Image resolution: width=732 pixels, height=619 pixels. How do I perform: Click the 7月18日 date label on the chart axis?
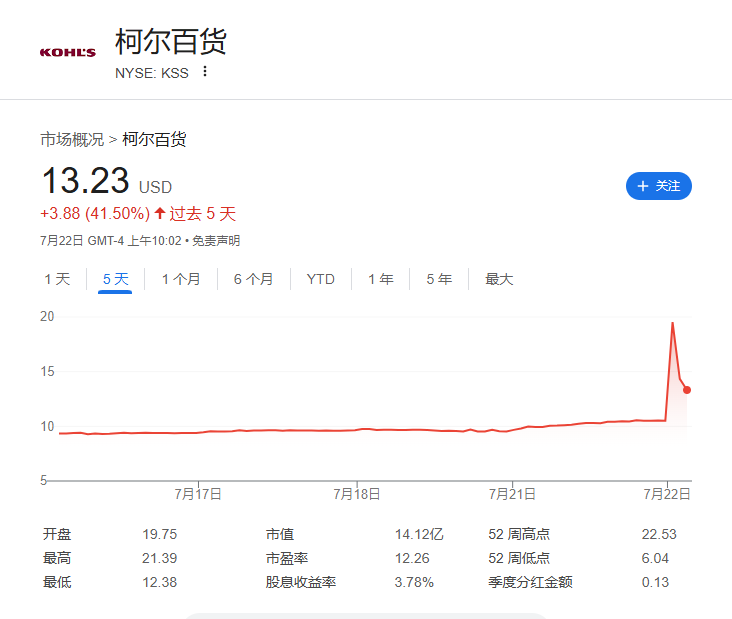(x=357, y=494)
